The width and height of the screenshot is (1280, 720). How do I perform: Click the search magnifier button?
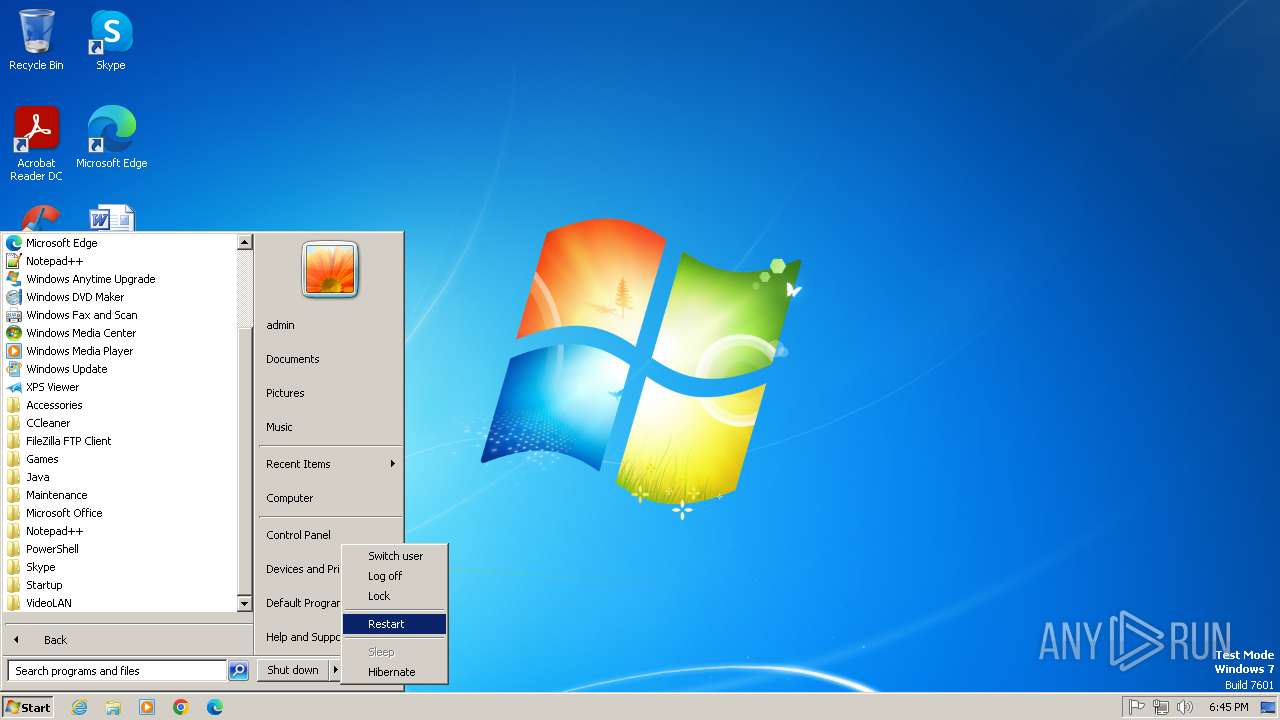pos(238,671)
